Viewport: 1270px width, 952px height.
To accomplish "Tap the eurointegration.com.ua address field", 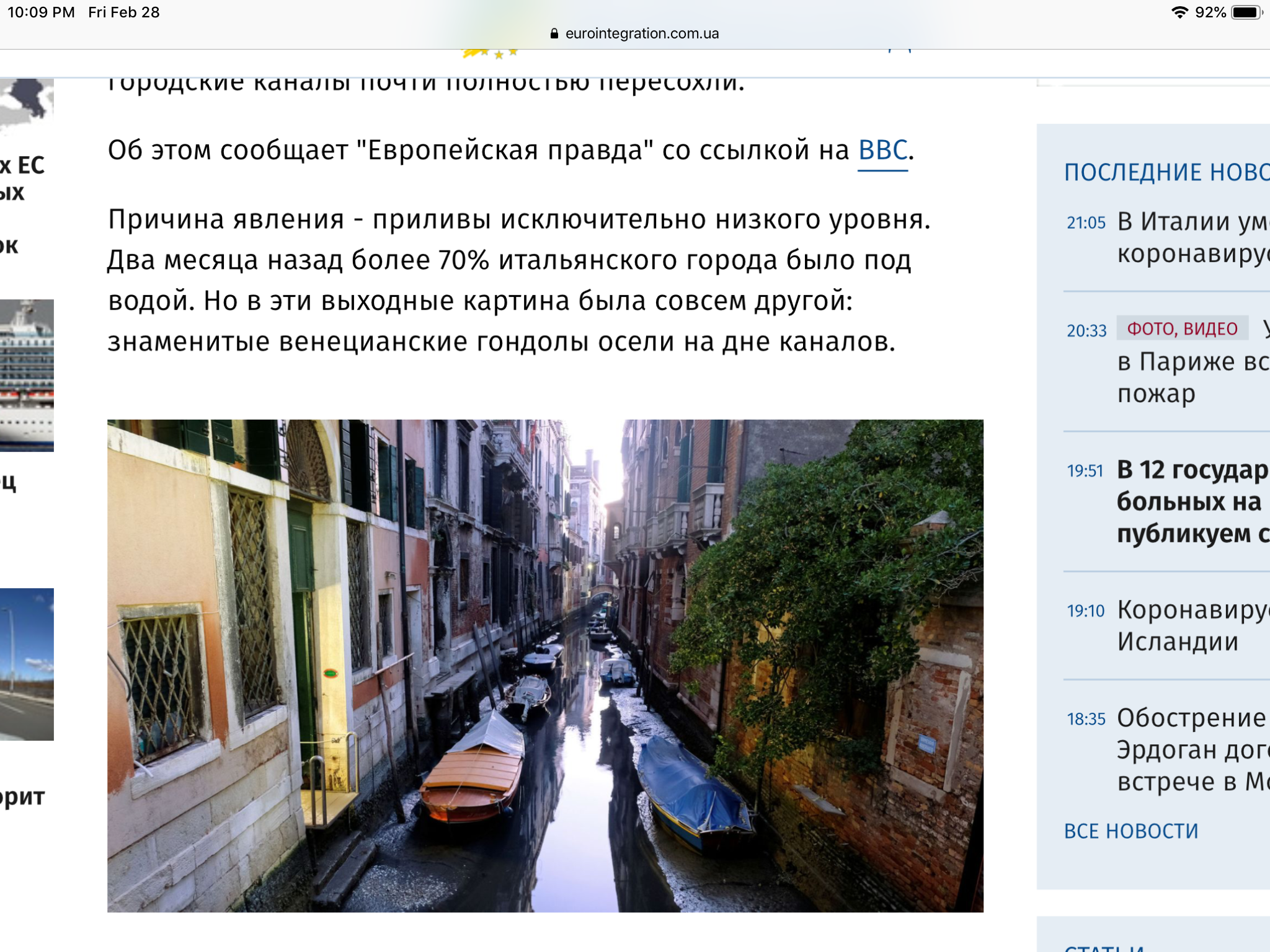I will [x=641, y=33].
